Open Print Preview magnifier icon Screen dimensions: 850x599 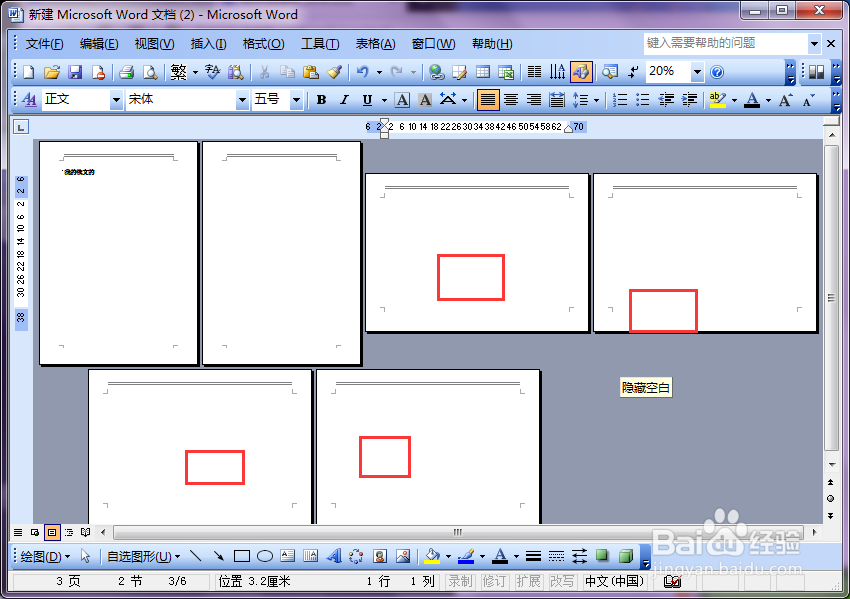click(x=150, y=72)
